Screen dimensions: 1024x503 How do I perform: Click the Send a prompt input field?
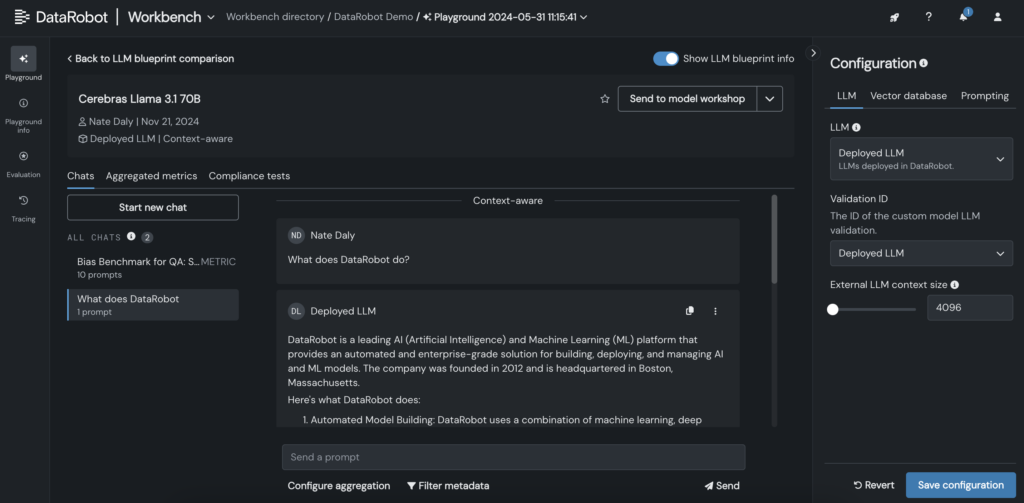coord(513,457)
